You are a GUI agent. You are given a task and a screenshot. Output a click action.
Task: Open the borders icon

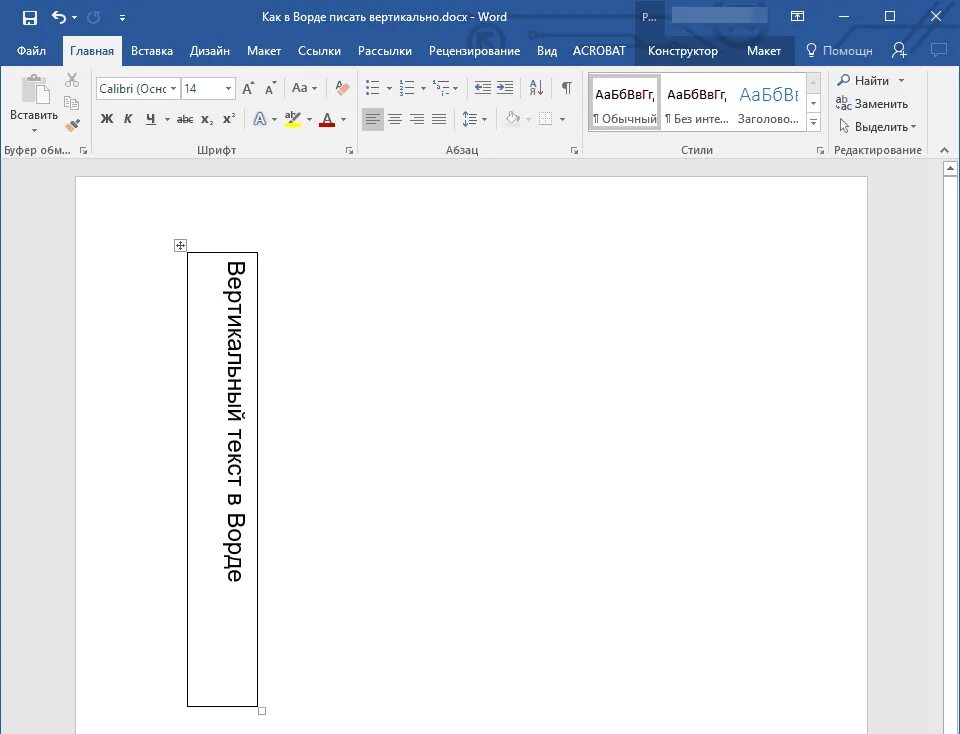coord(546,119)
